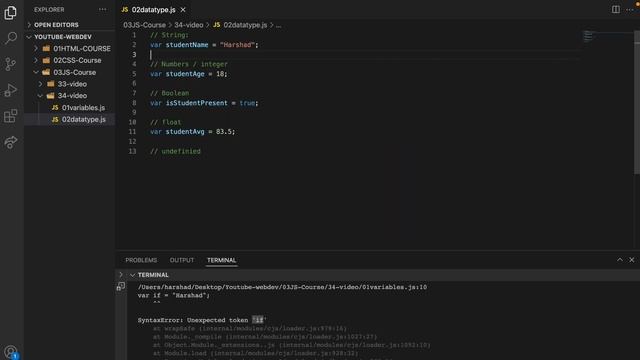Image resolution: width=640 pixels, height=360 pixels.
Task: Open the Search view
Action: [x=11, y=38]
